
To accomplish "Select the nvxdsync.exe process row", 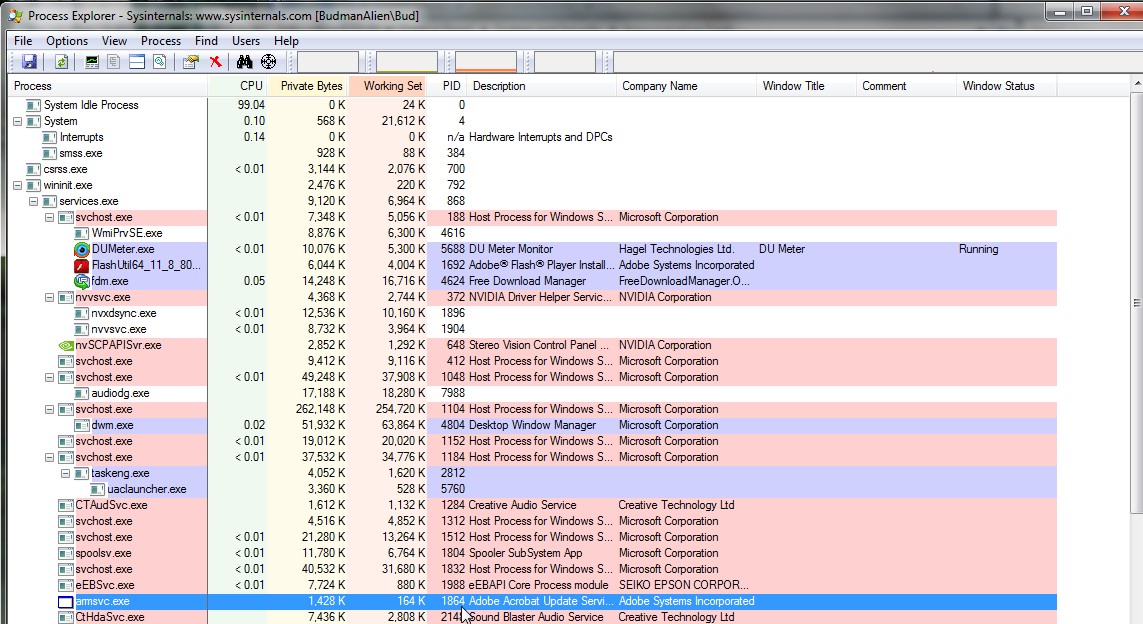I will point(532,313).
